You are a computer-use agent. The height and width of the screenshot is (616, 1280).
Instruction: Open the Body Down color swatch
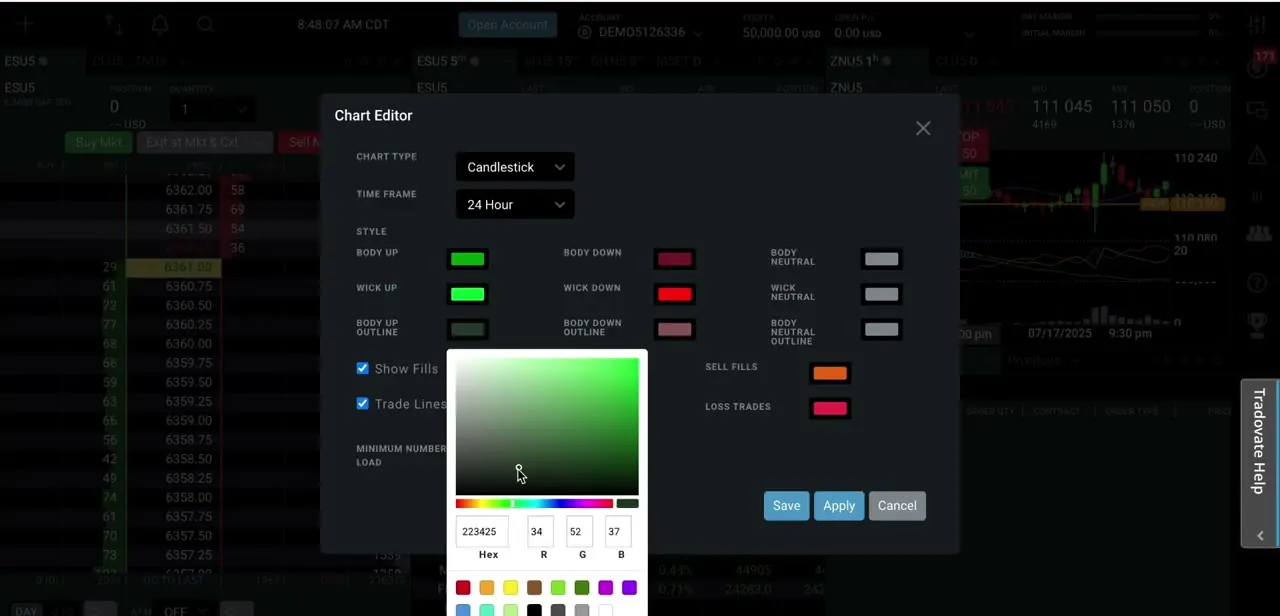675,259
